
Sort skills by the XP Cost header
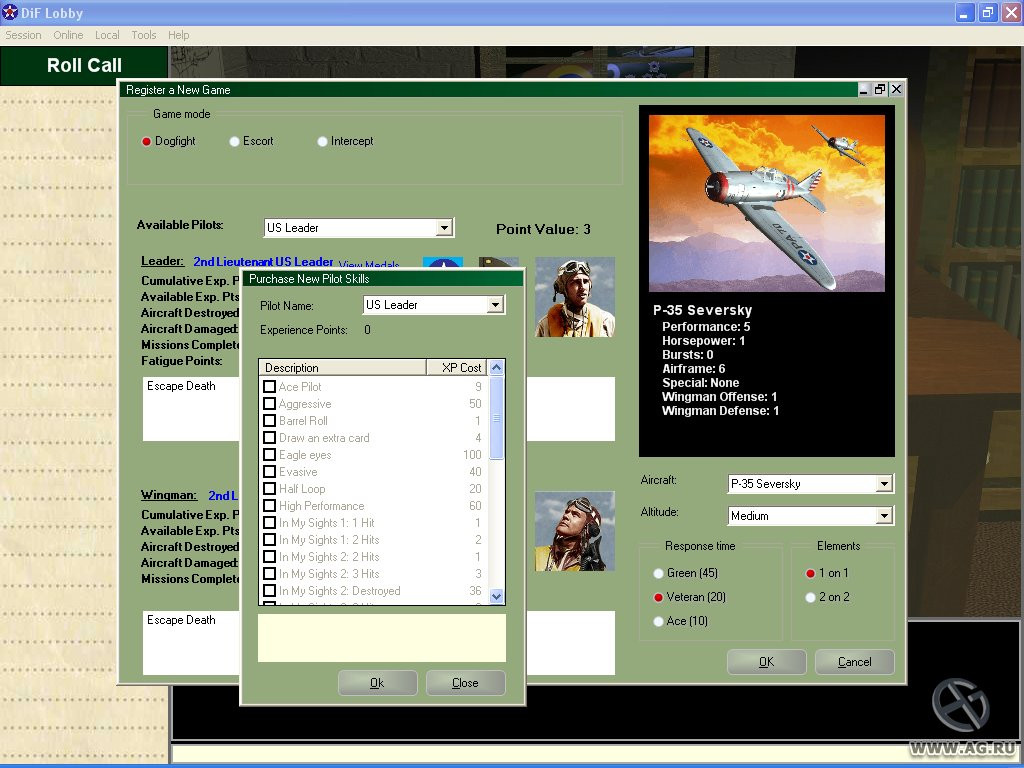tap(456, 368)
